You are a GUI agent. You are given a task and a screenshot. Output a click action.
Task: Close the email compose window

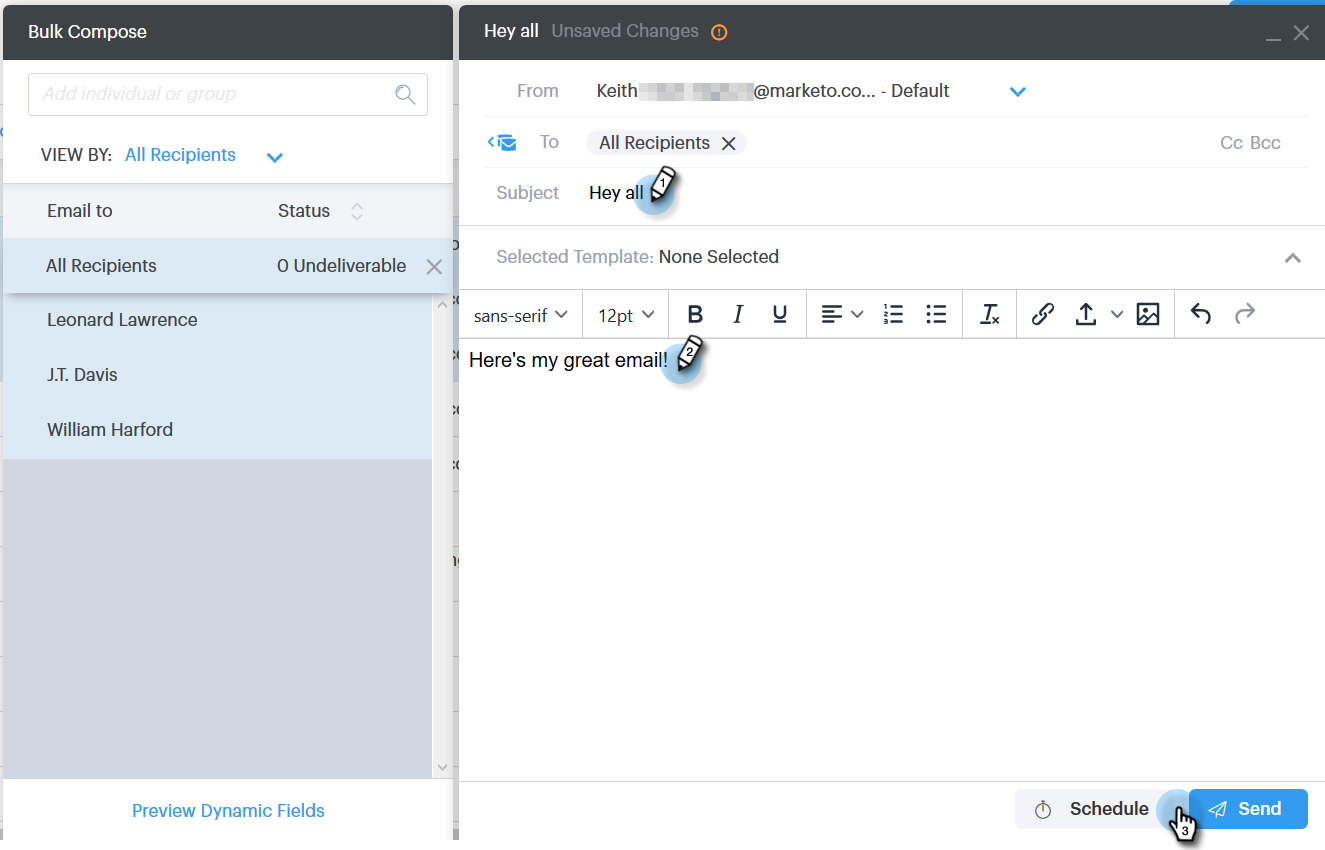(1301, 33)
